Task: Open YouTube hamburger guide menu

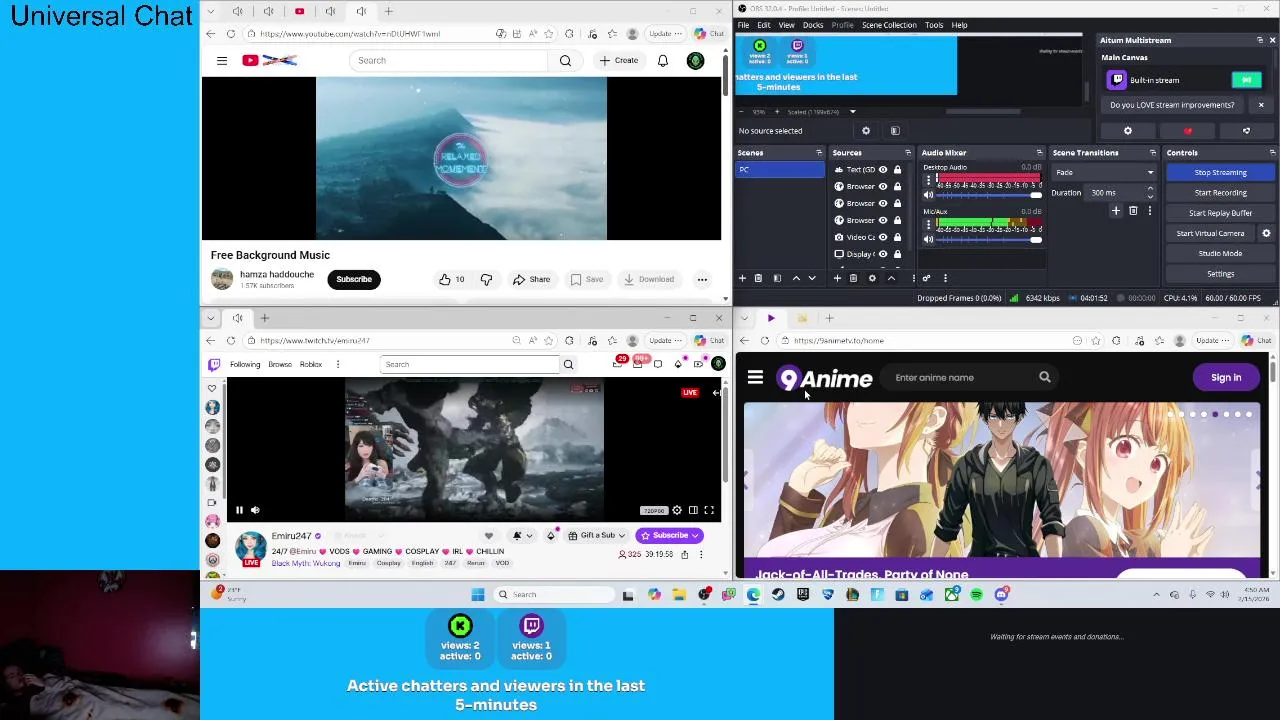Action: tap(222, 61)
